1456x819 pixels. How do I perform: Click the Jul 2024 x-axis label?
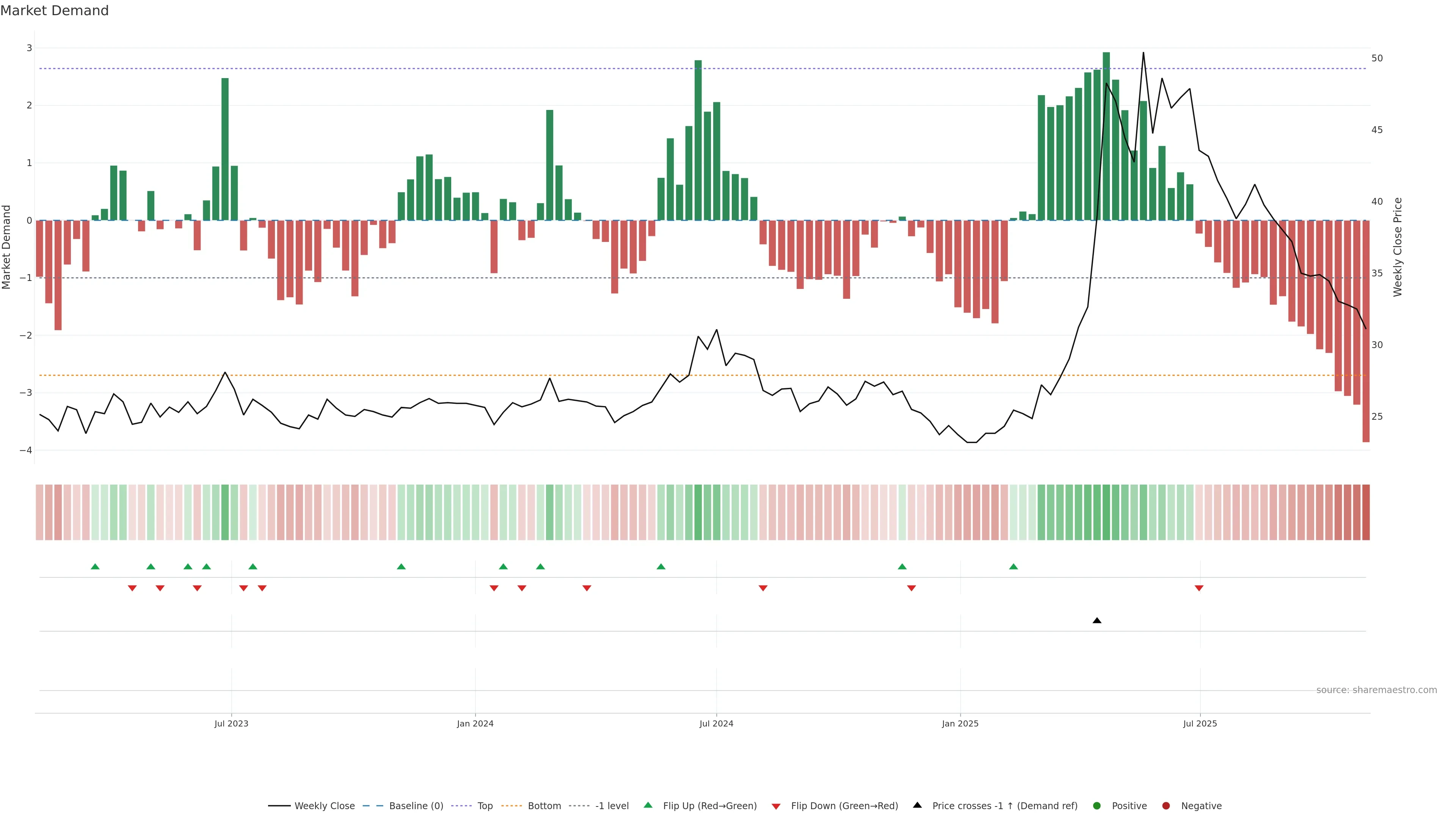point(716,723)
